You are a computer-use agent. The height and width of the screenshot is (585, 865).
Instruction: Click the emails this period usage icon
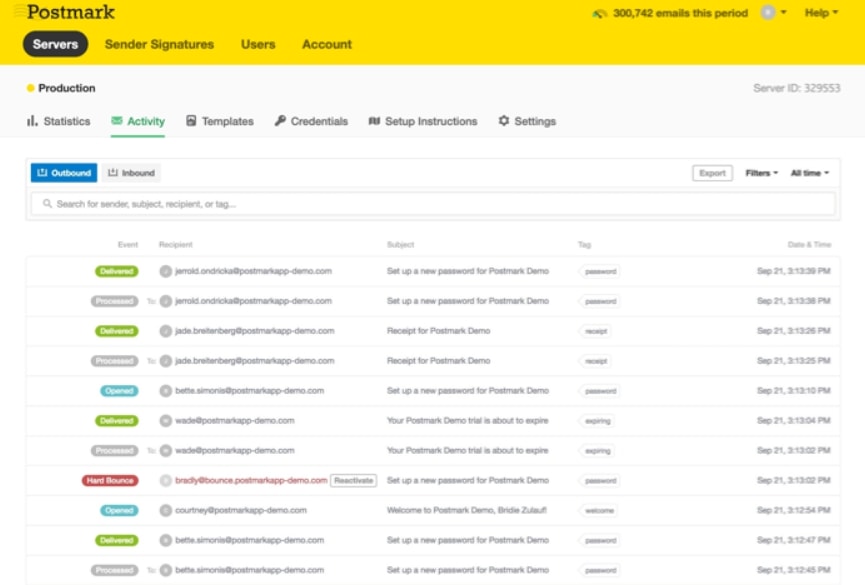coord(600,13)
